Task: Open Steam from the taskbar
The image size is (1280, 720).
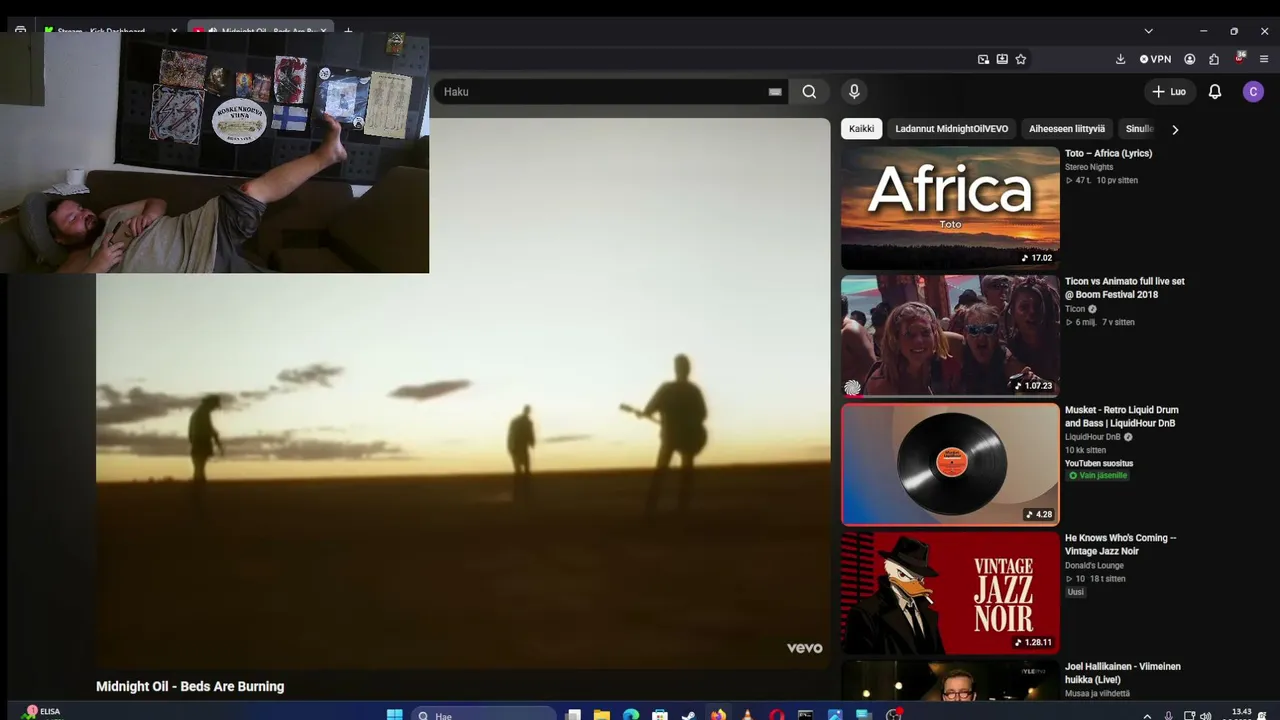Action: [x=689, y=715]
